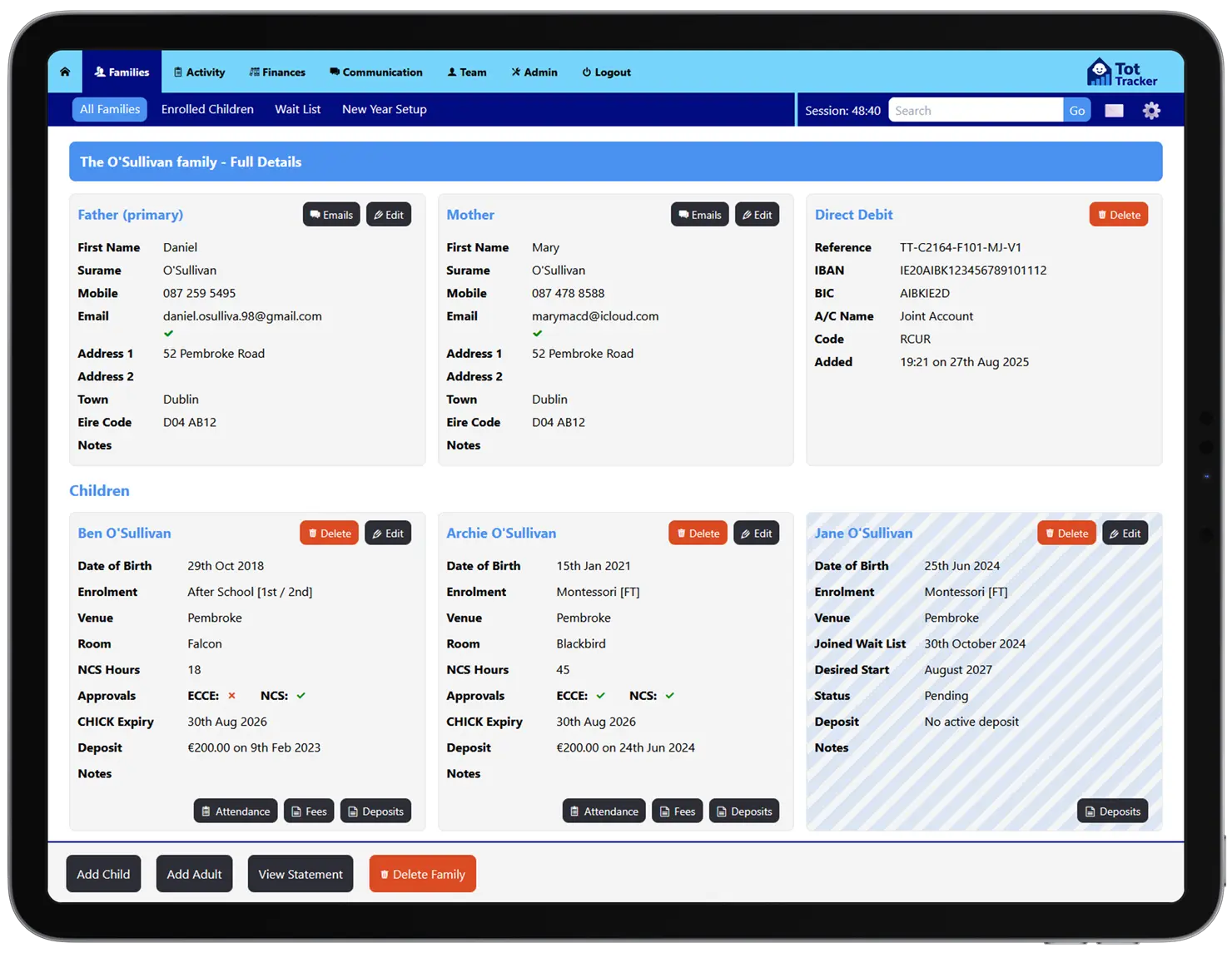Click the Delete Family button
The width and height of the screenshot is (1232, 953).
[422, 874]
